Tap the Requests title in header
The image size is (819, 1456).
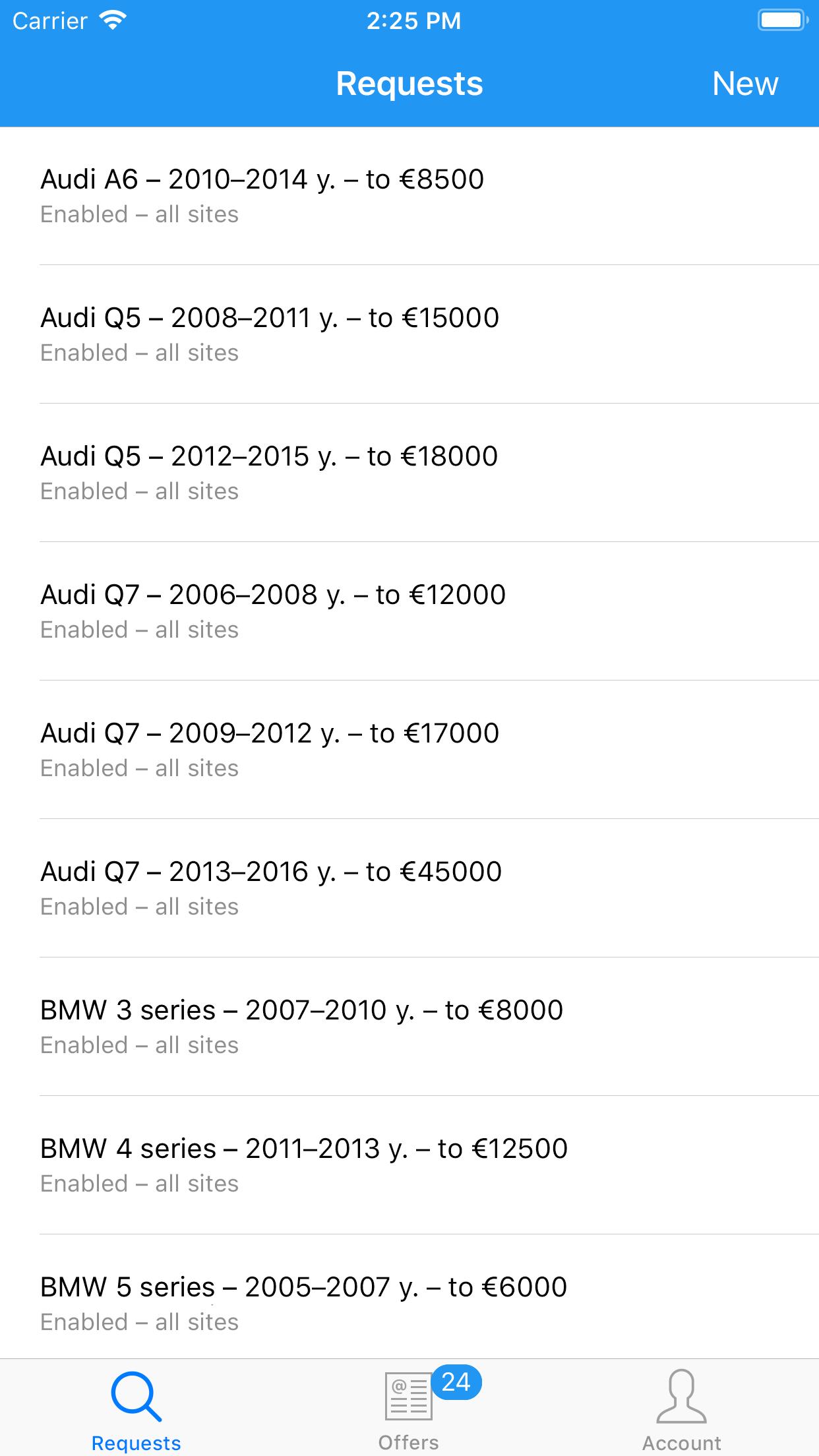pos(409,84)
